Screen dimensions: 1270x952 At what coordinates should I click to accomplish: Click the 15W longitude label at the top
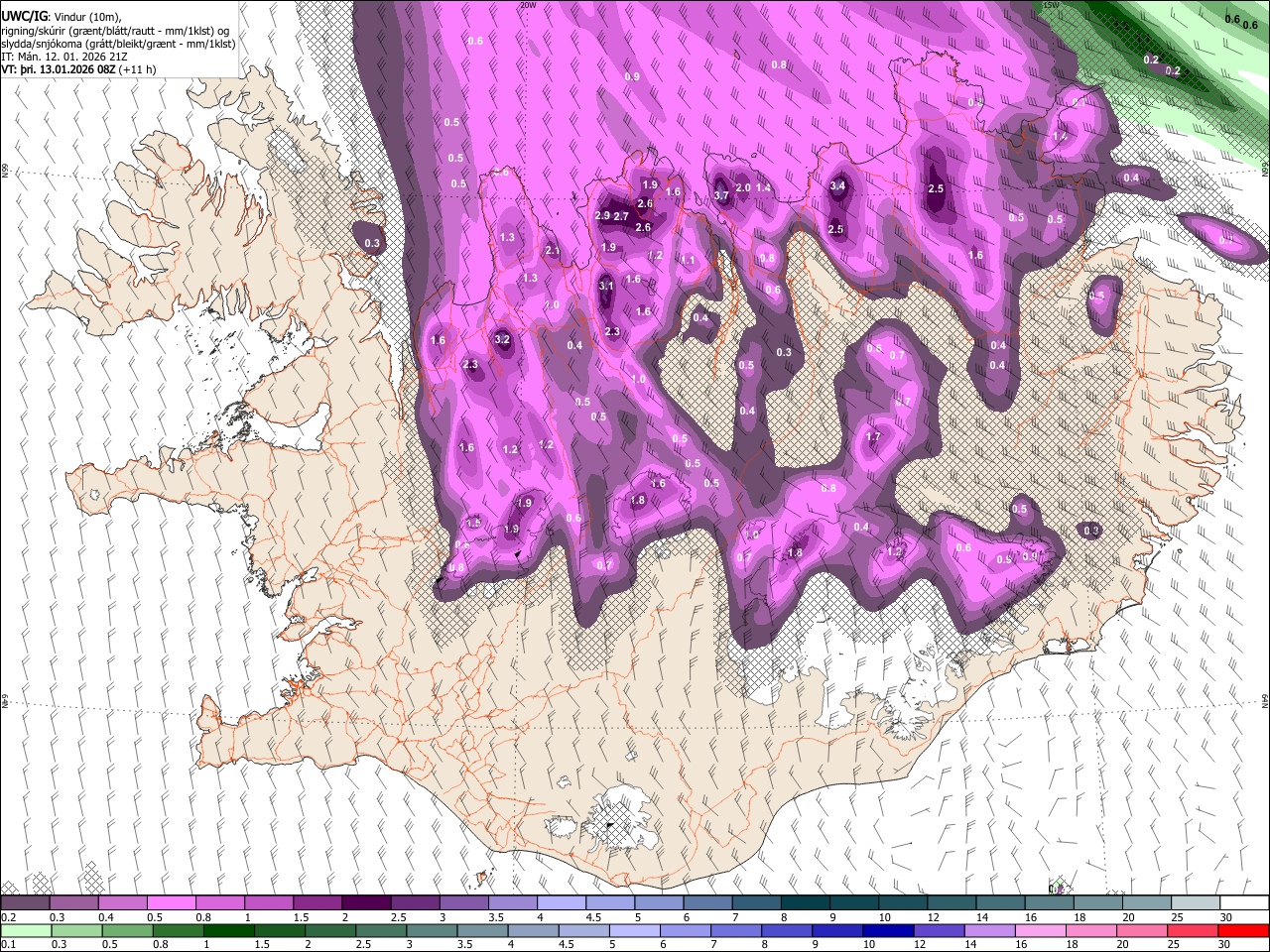(x=1050, y=5)
